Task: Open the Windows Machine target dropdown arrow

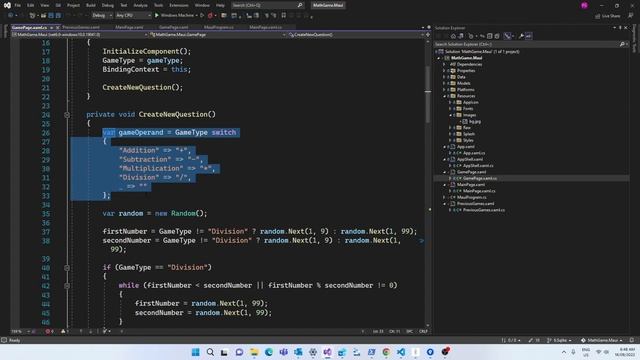Action: coord(197,16)
